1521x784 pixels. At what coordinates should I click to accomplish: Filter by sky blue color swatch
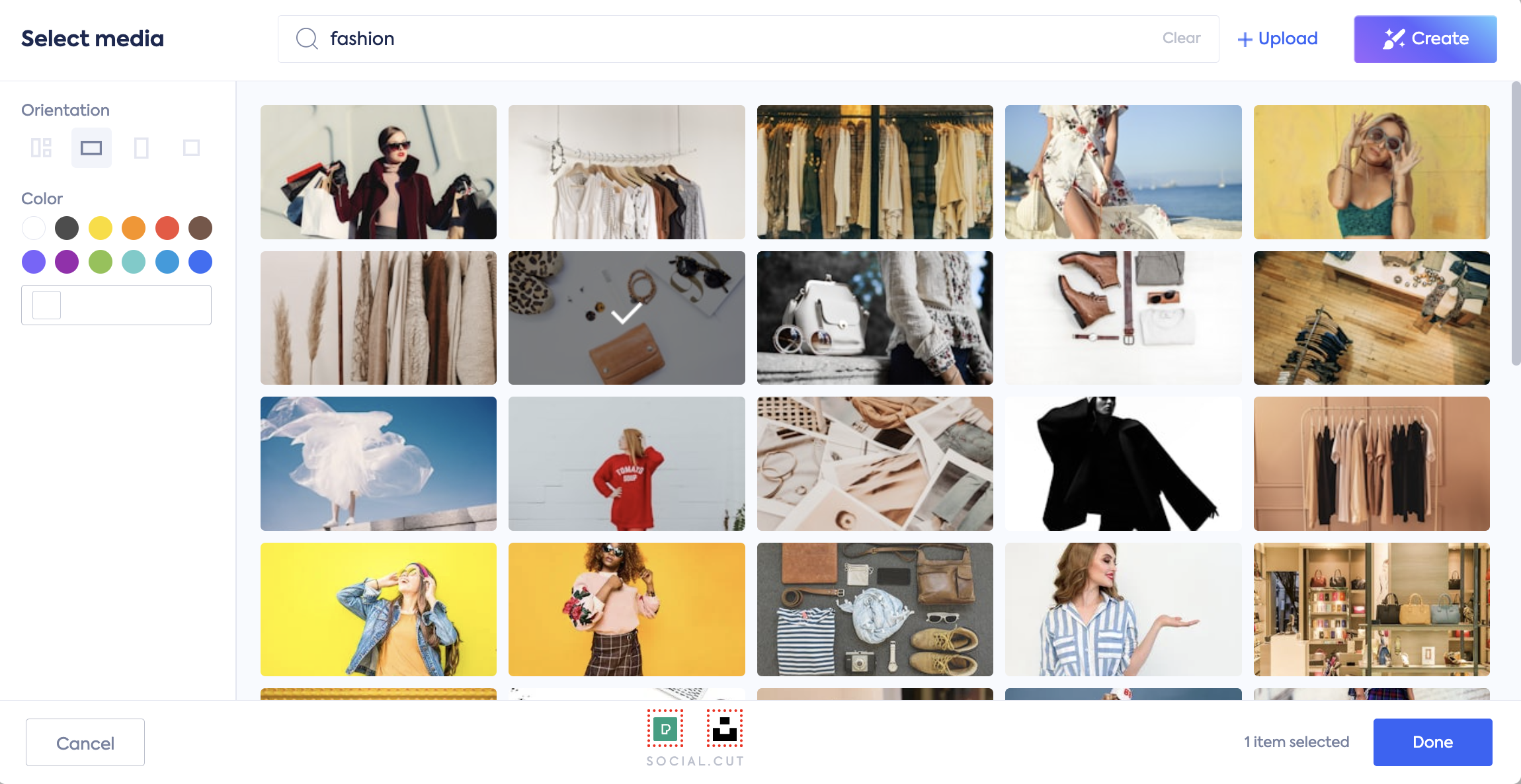[x=167, y=262]
